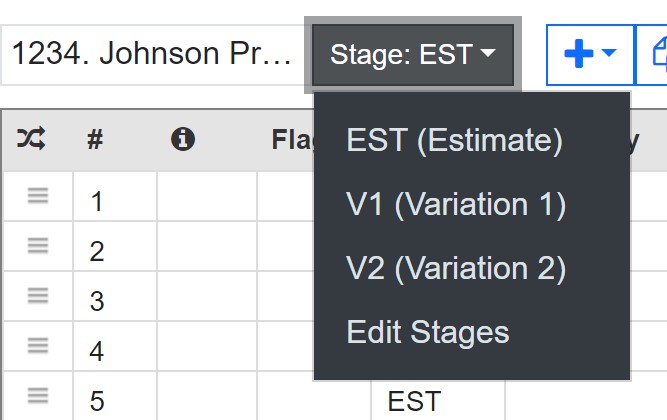Collapse the Stage: EST dropdown
The image size is (667, 420).
click(413, 55)
